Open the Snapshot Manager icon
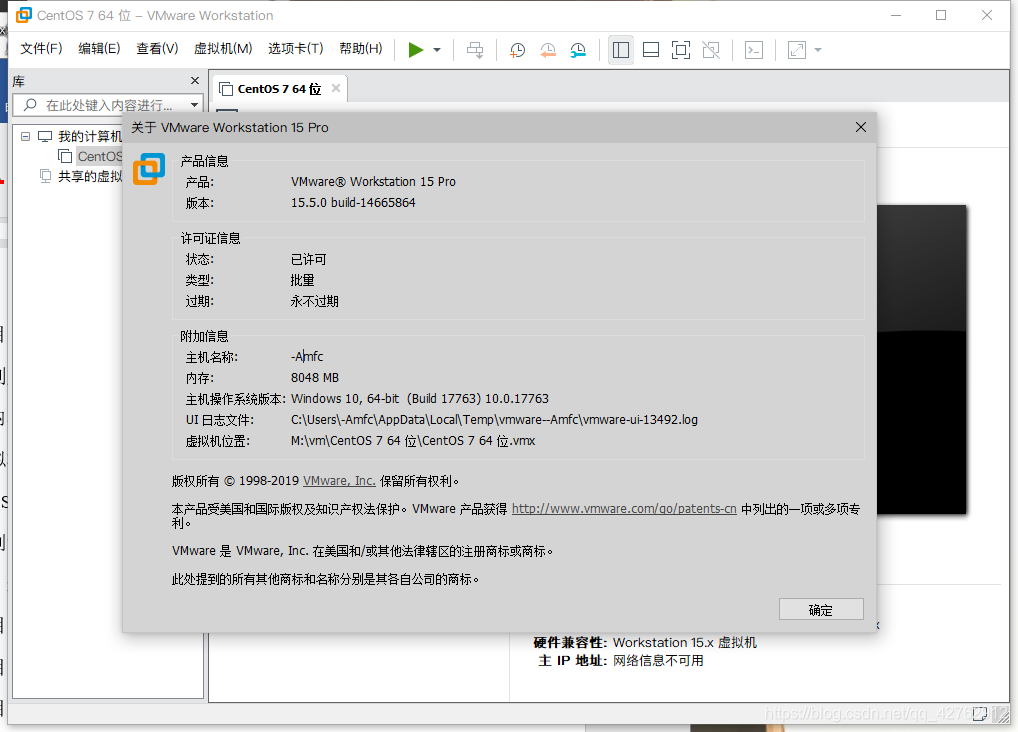 tap(578, 50)
